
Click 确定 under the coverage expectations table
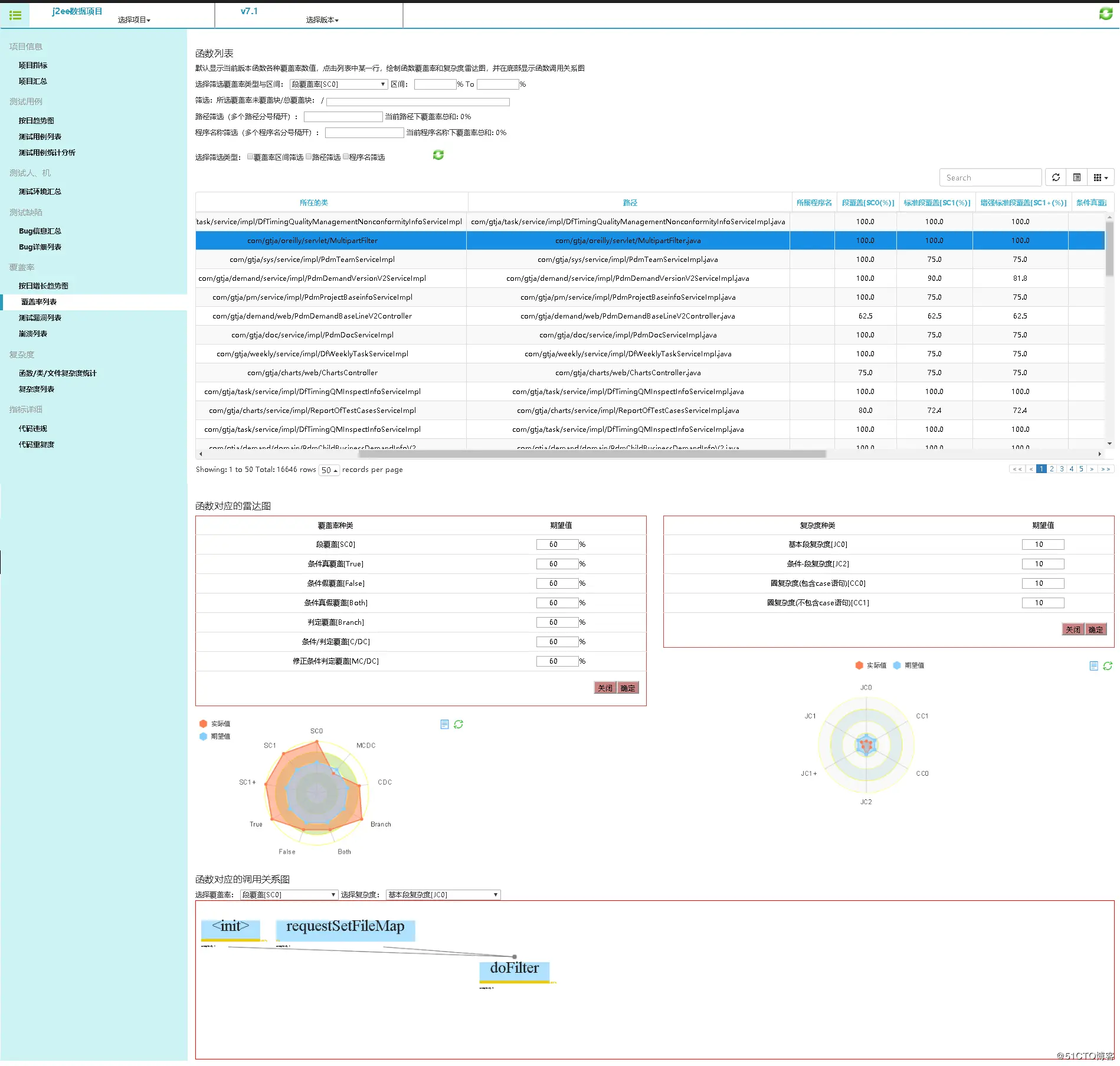tap(628, 688)
